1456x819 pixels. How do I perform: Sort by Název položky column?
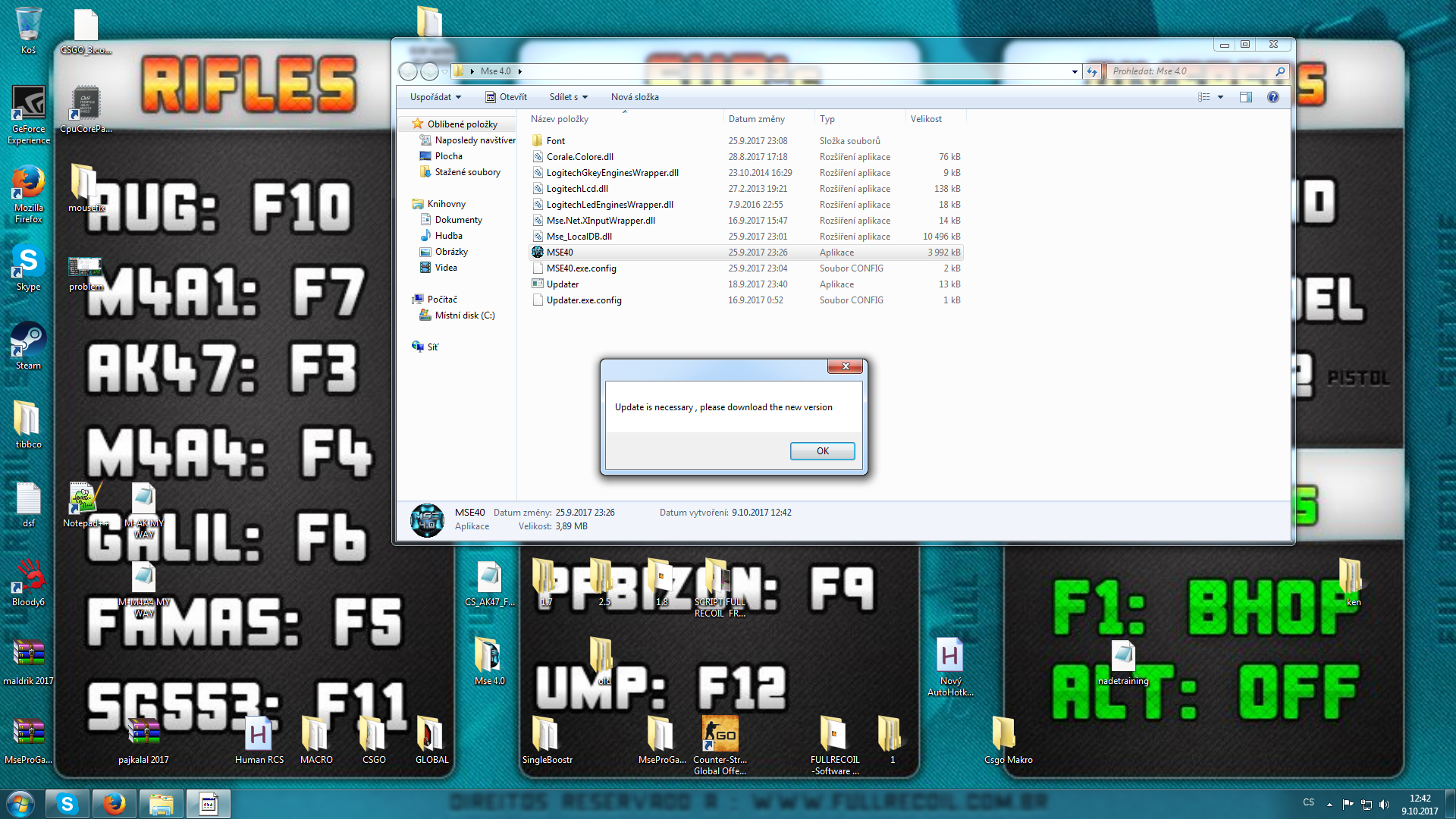[625, 119]
